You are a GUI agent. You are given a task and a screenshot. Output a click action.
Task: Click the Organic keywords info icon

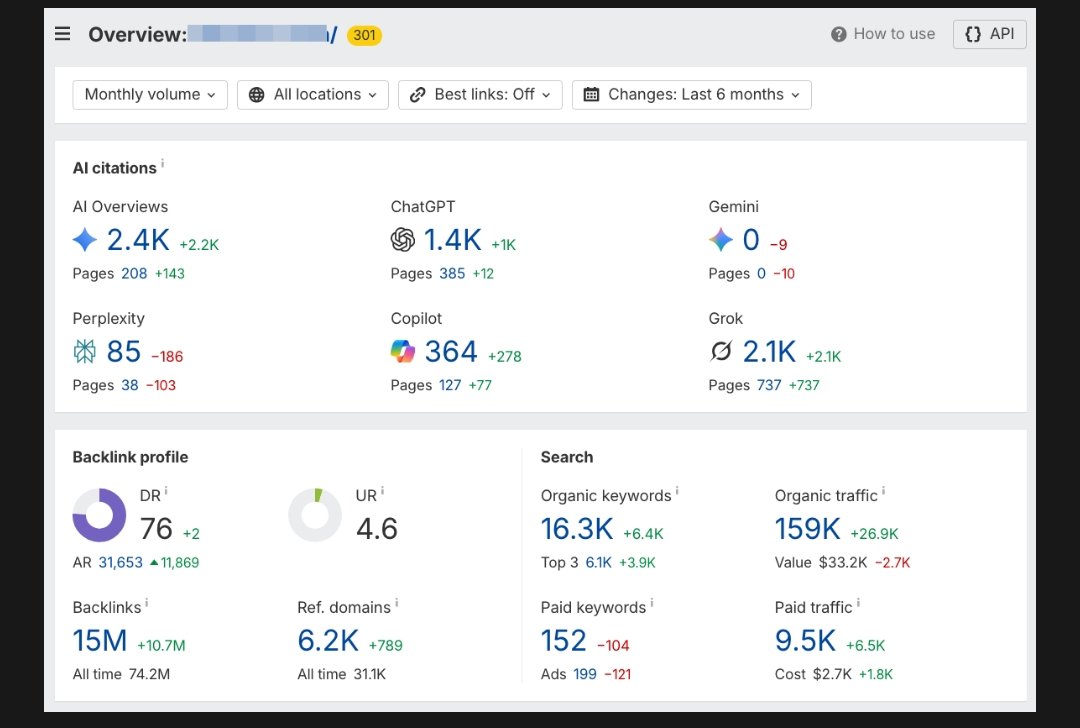[x=677, y=491]
